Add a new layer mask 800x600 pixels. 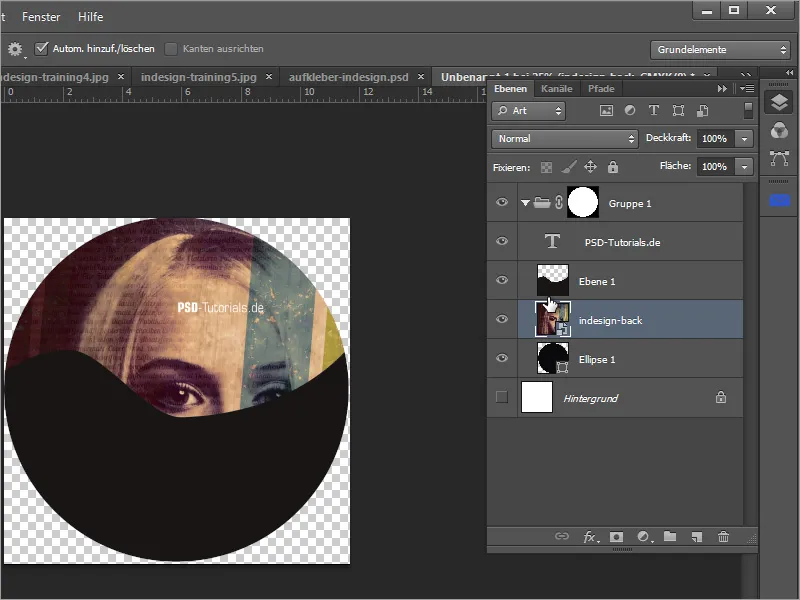pos(616,537)
